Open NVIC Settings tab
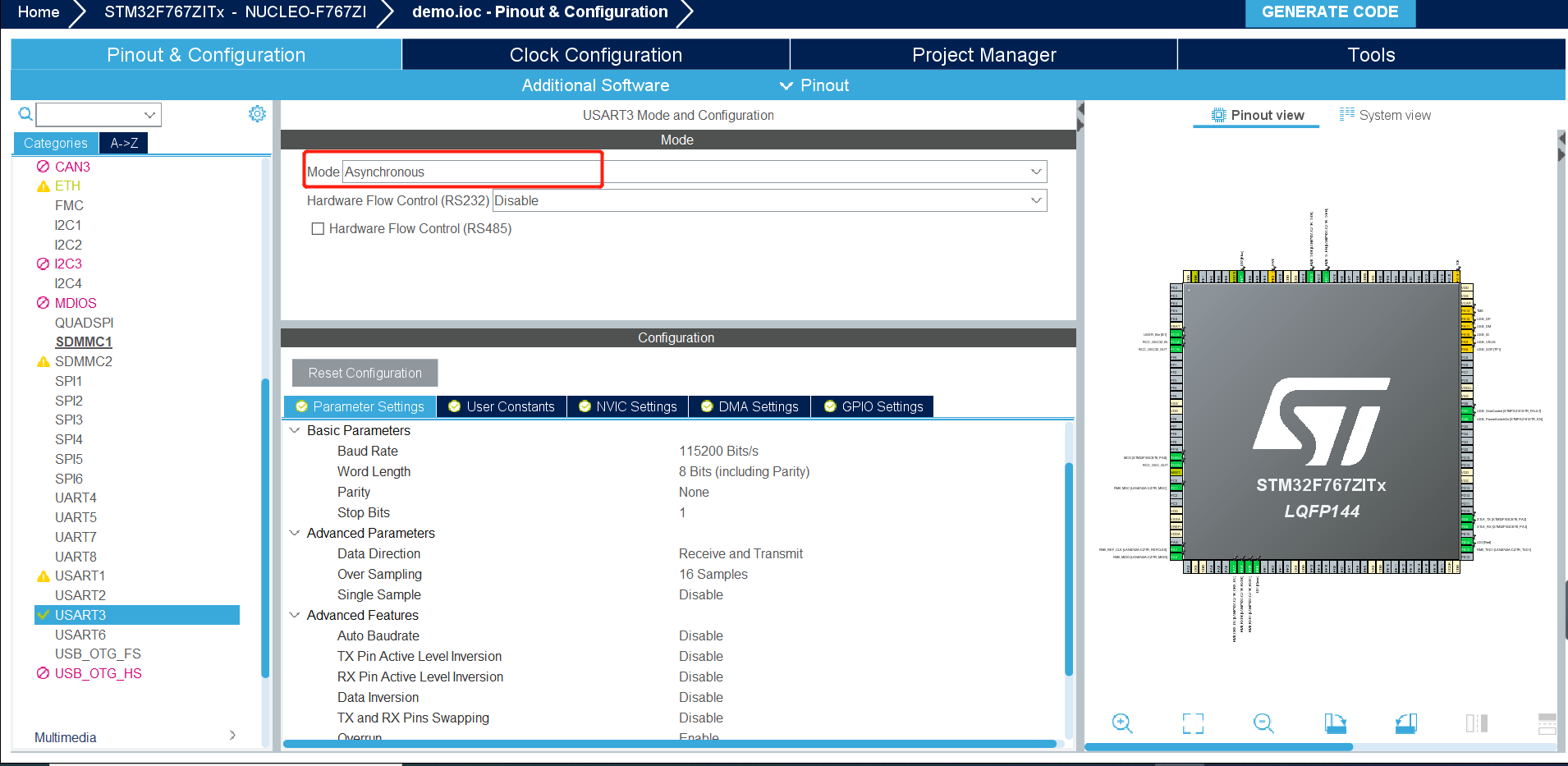Screen dimensions: 1568x766 (x=628, y=406)
